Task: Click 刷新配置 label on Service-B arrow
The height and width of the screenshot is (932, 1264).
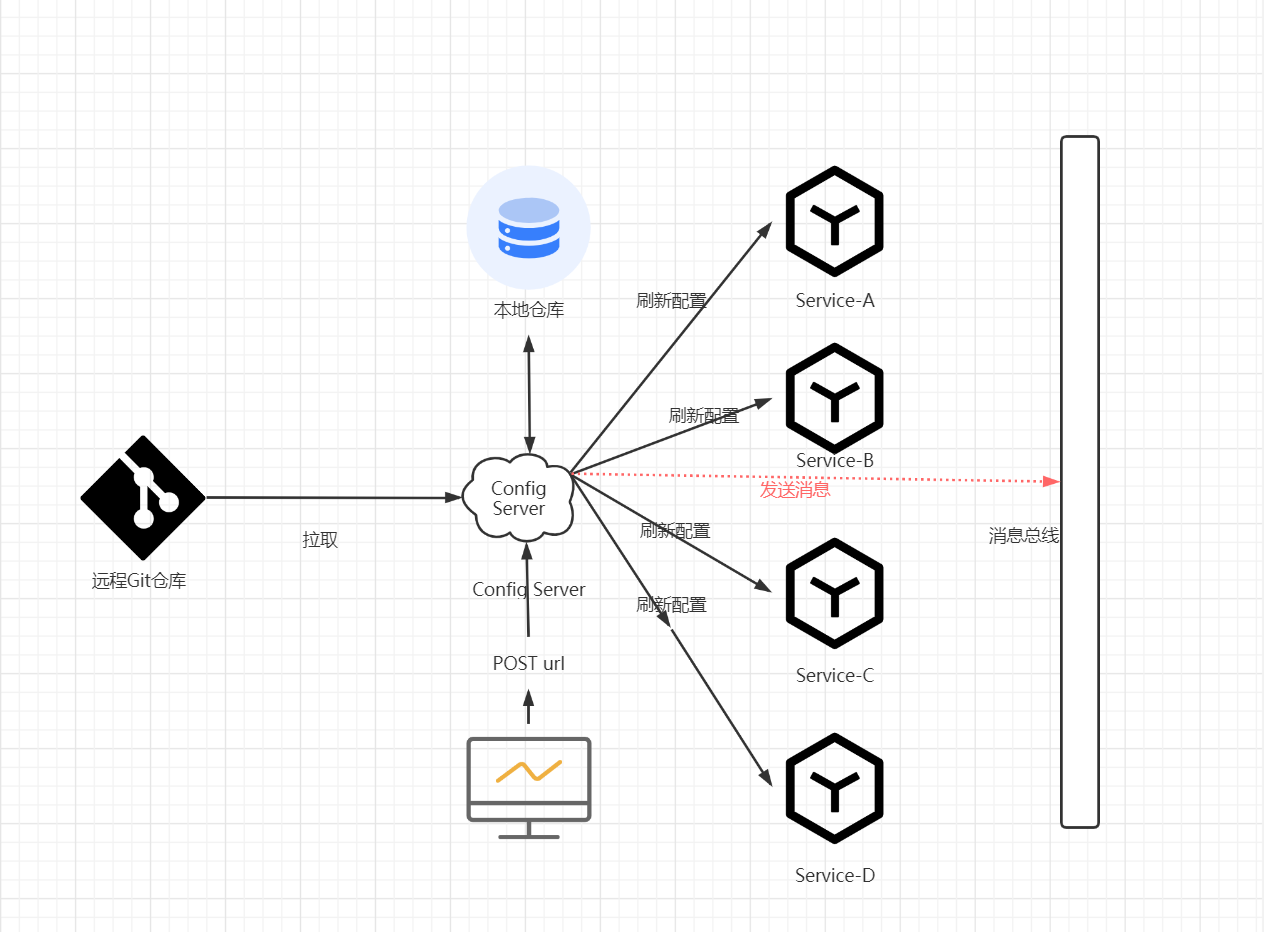Action: pos(704,416)
